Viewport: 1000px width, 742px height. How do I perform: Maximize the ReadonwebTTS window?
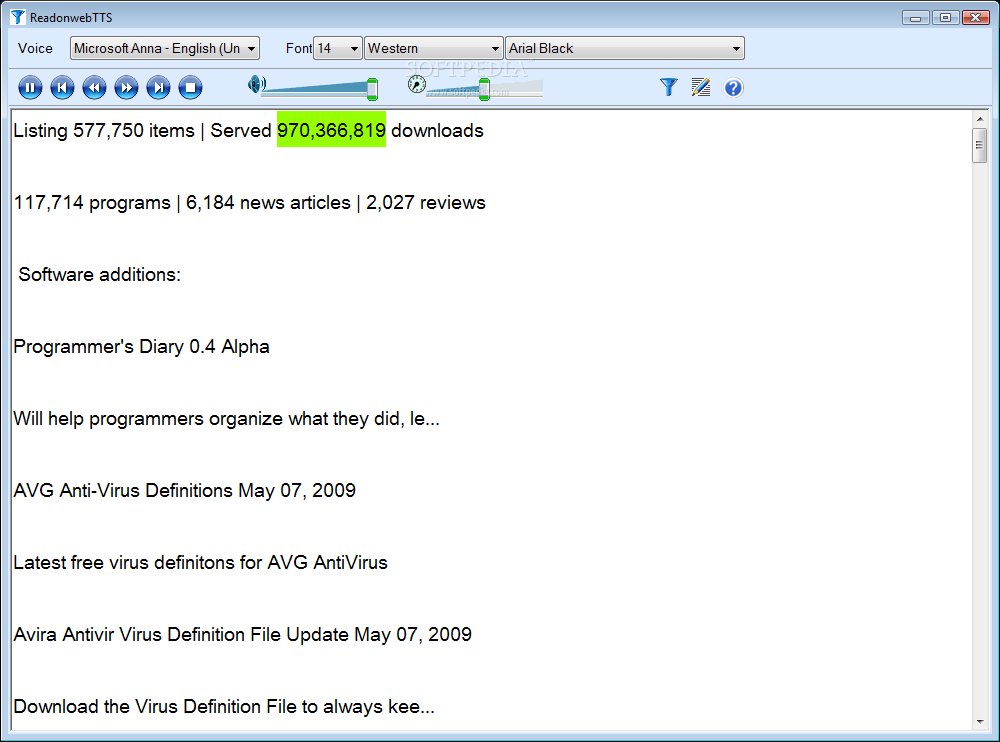945,18
